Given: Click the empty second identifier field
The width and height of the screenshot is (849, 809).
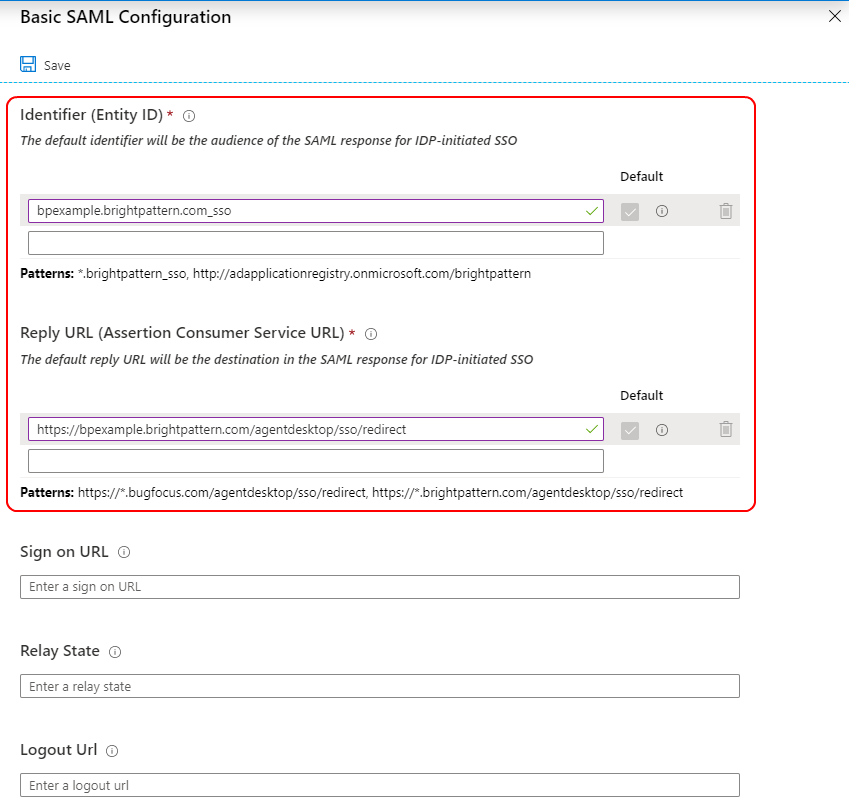Looking at the screenshot, I should 316,243.
